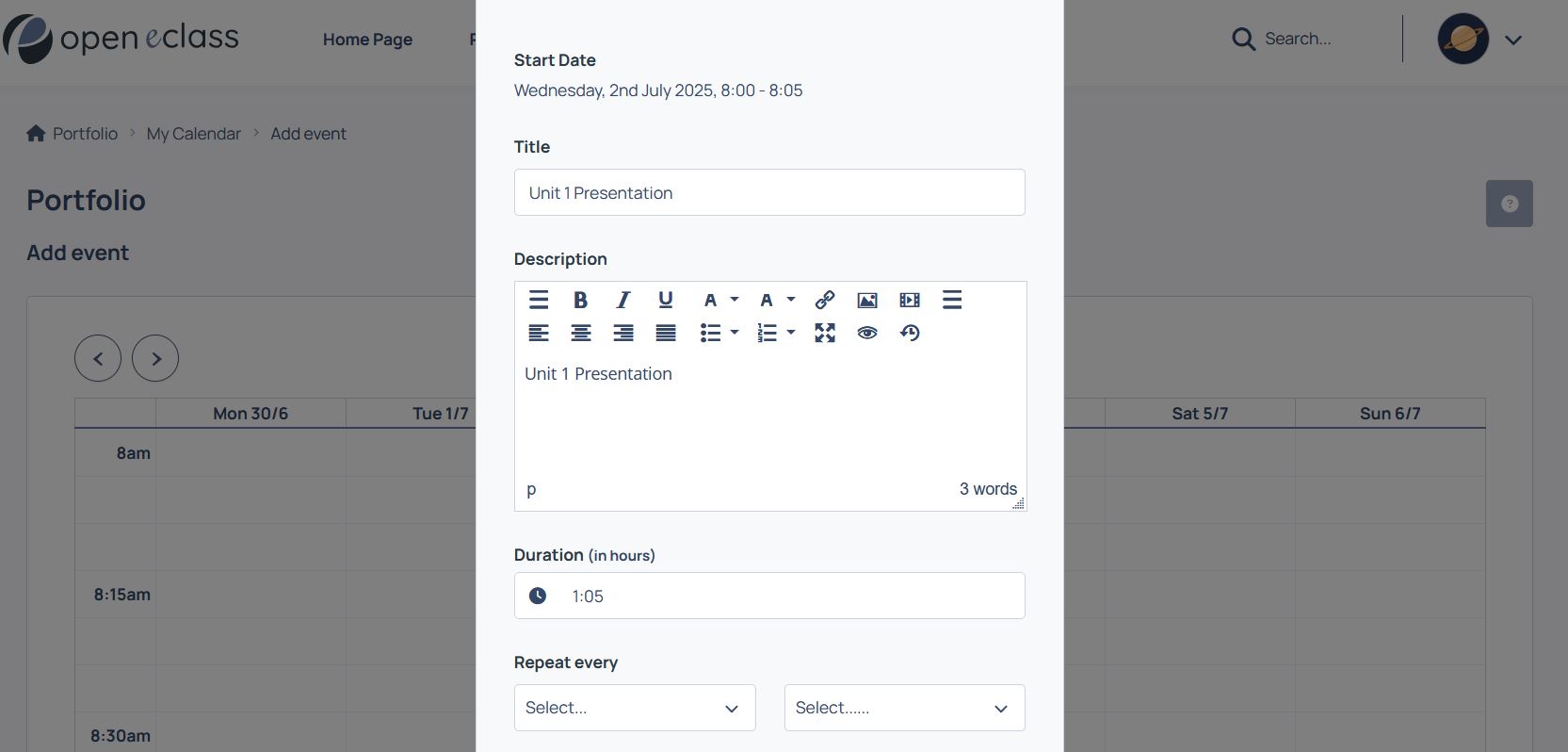1568x752 pixels.
Task: Go to Home Page in navigation
Action: tap(367, 40)
